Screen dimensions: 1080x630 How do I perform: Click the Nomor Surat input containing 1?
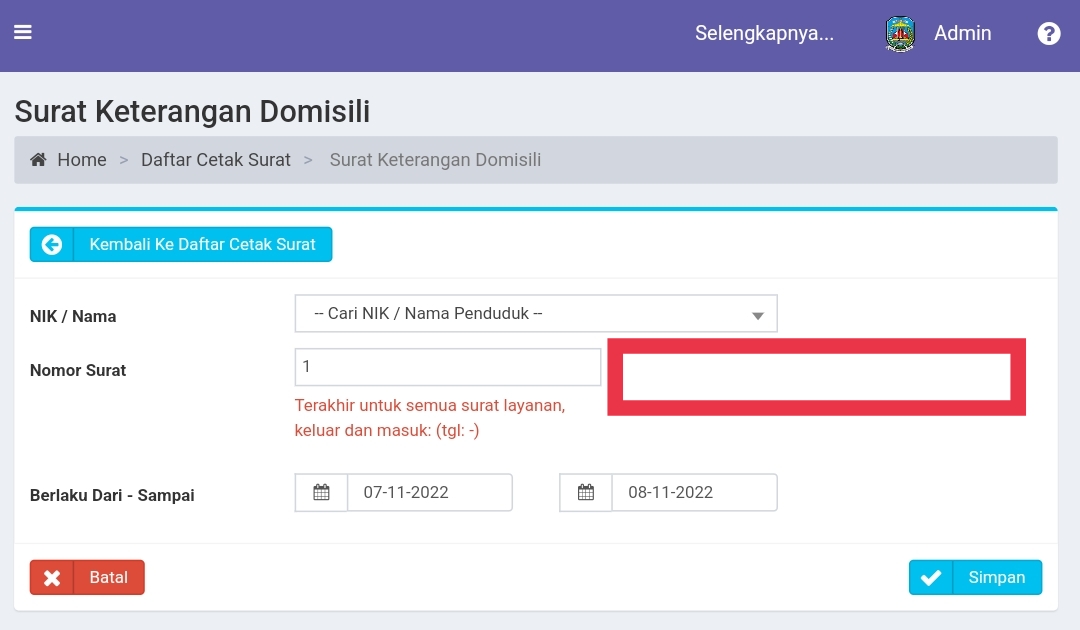click(447, 366)
